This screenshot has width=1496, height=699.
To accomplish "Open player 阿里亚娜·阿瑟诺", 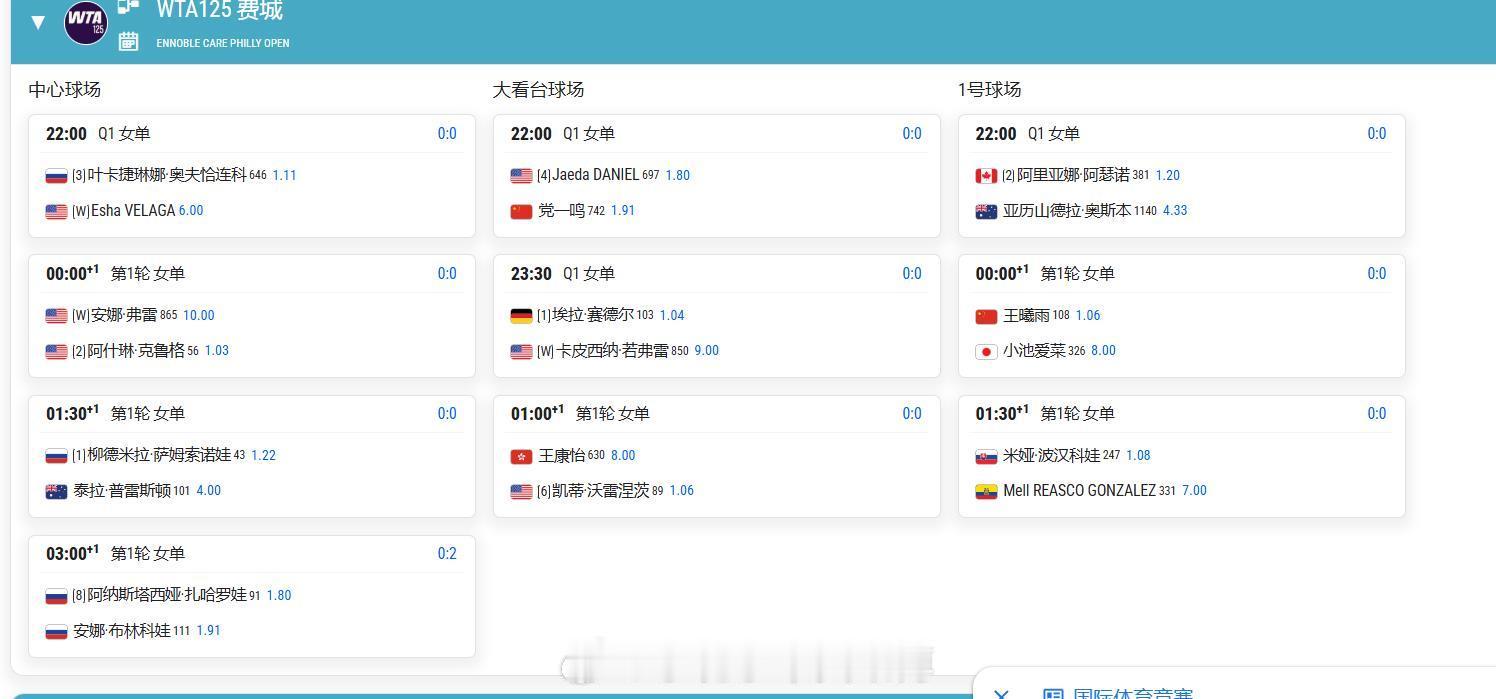I will (x=1073, y=175).
